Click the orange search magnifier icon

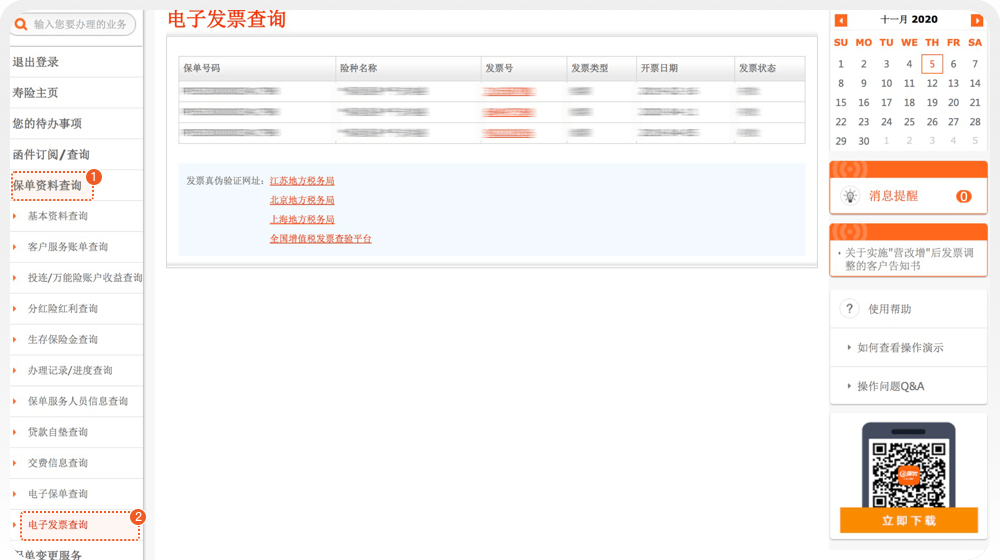(21, 24)
